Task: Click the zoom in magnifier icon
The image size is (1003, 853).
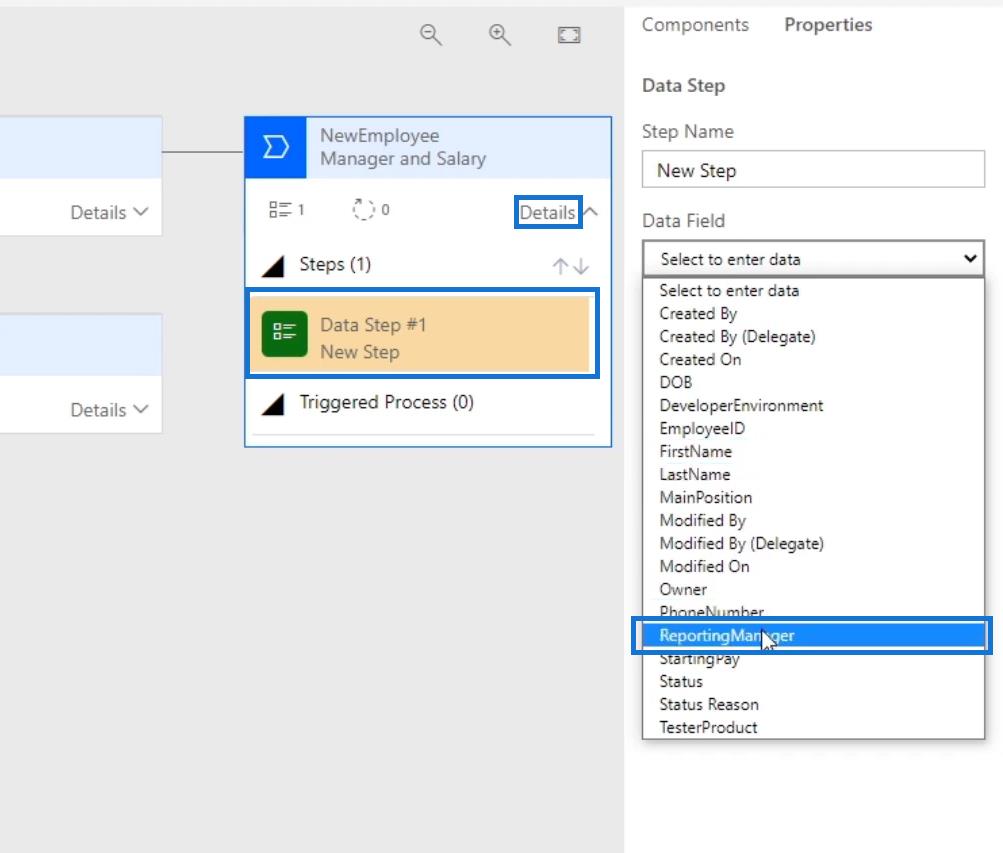Action: [x=500, y=35]
